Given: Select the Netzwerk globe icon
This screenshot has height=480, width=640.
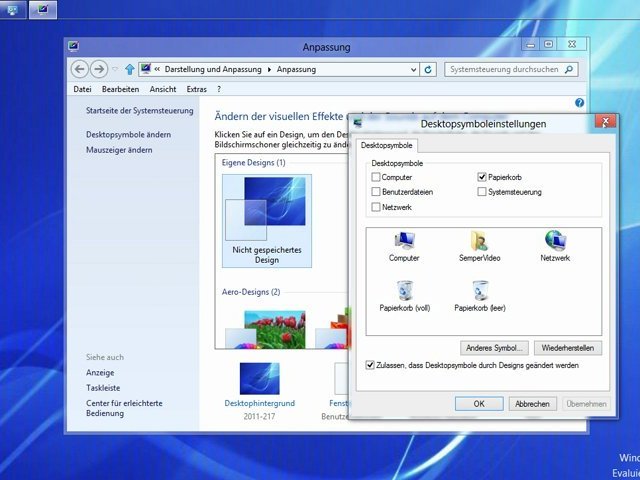Looking at the screenshot, I should (555, 241).
